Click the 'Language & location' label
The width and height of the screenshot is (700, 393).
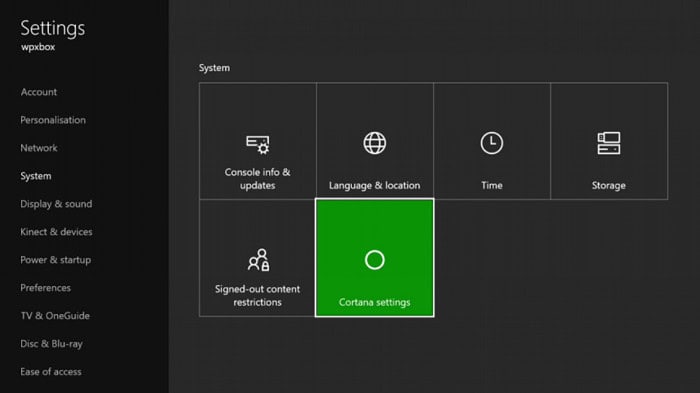click(375, 185)
